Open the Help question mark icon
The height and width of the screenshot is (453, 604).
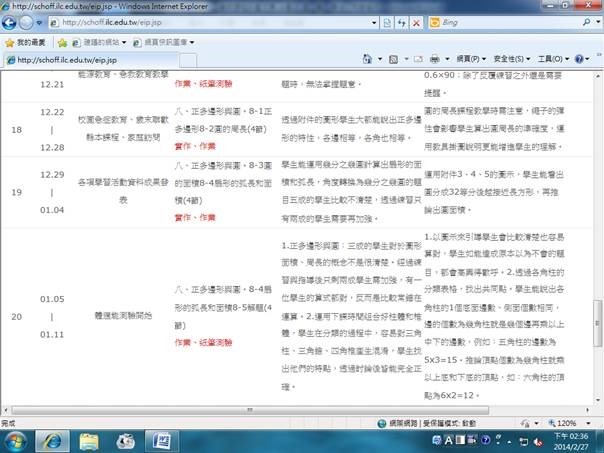pos(581,60)
